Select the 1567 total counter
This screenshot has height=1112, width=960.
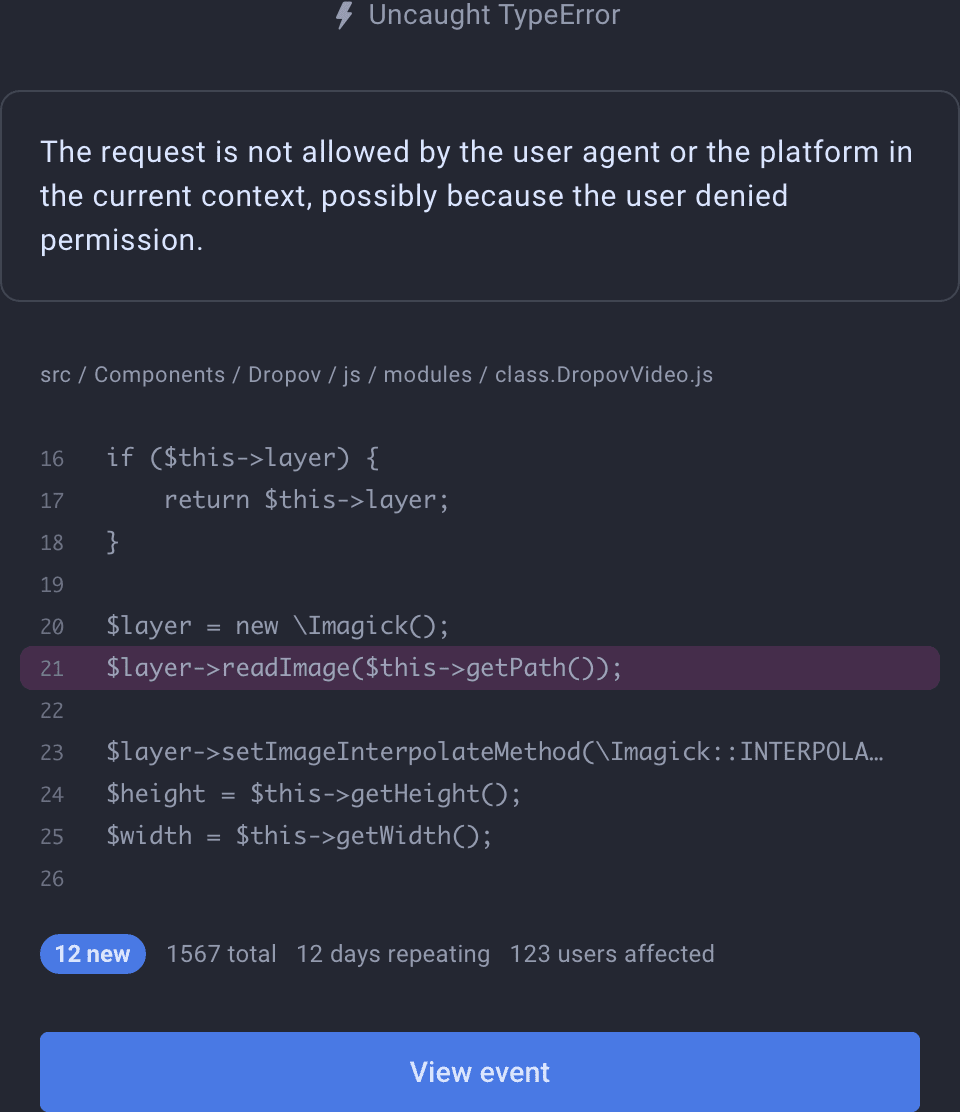[222, 954]
